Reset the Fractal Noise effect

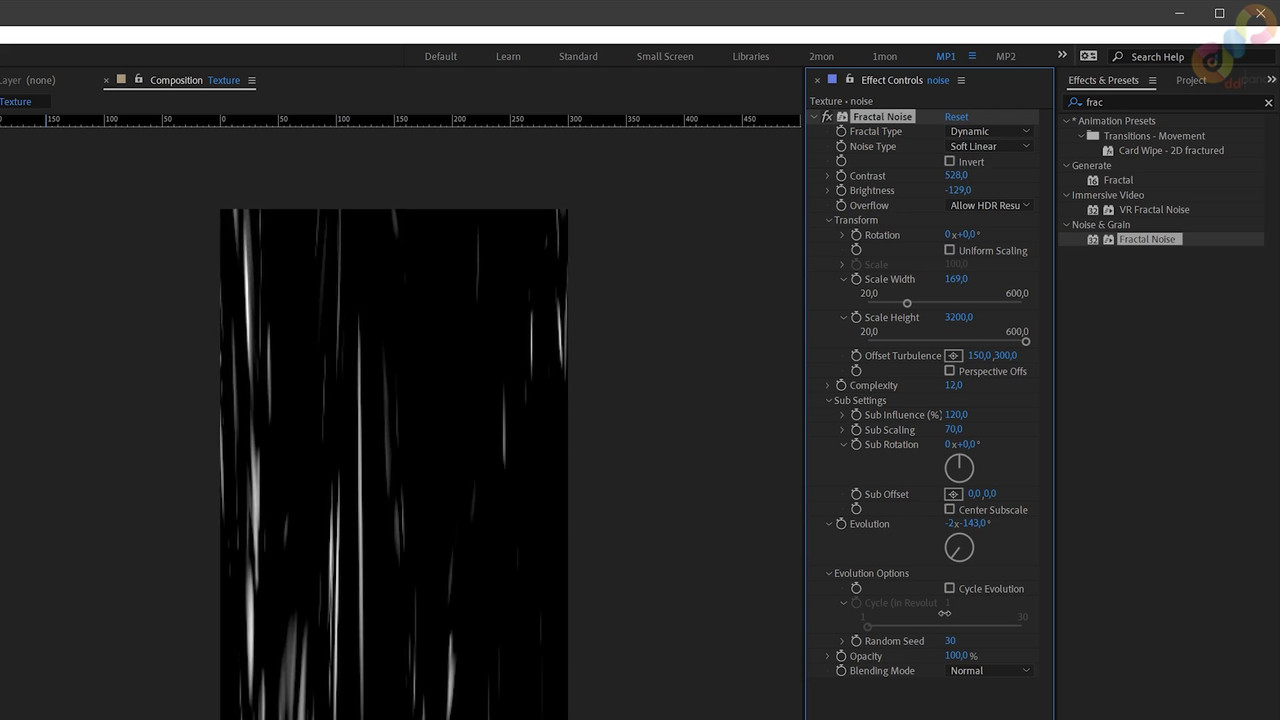[x=956, y=117]
